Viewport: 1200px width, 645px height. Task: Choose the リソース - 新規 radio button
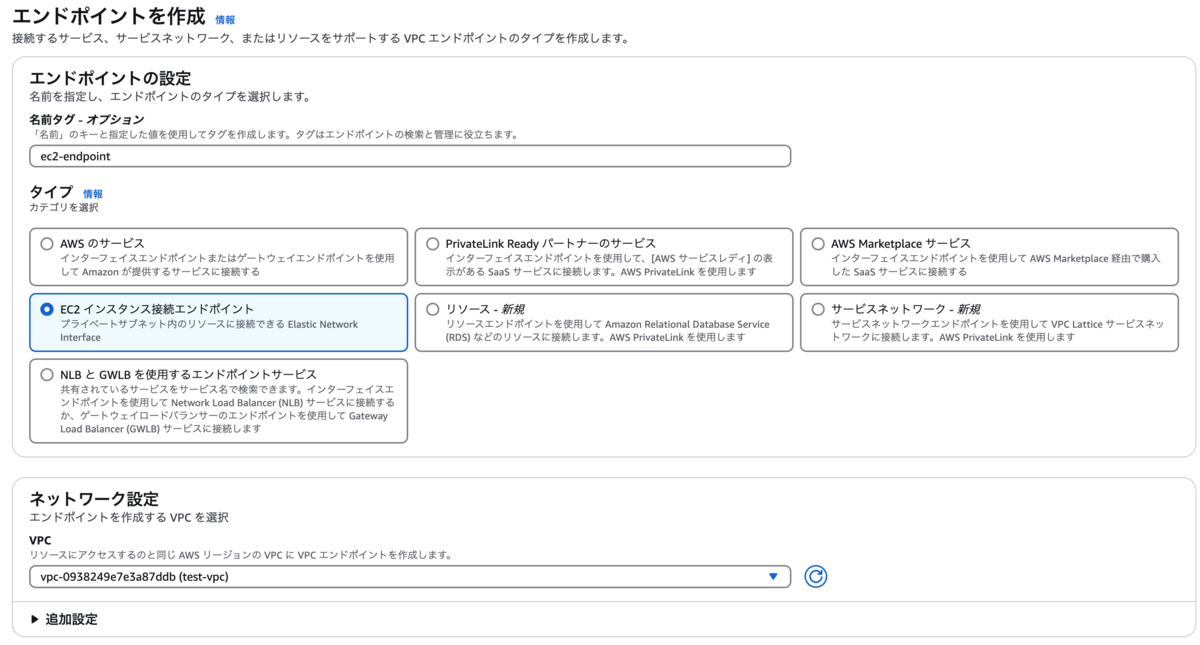click(x=432, y=309)
